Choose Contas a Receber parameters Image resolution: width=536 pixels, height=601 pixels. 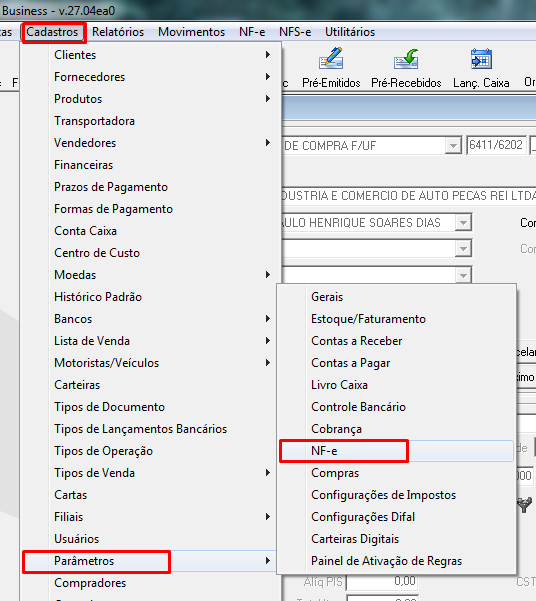pyautogui.click(x=396, y=341)
